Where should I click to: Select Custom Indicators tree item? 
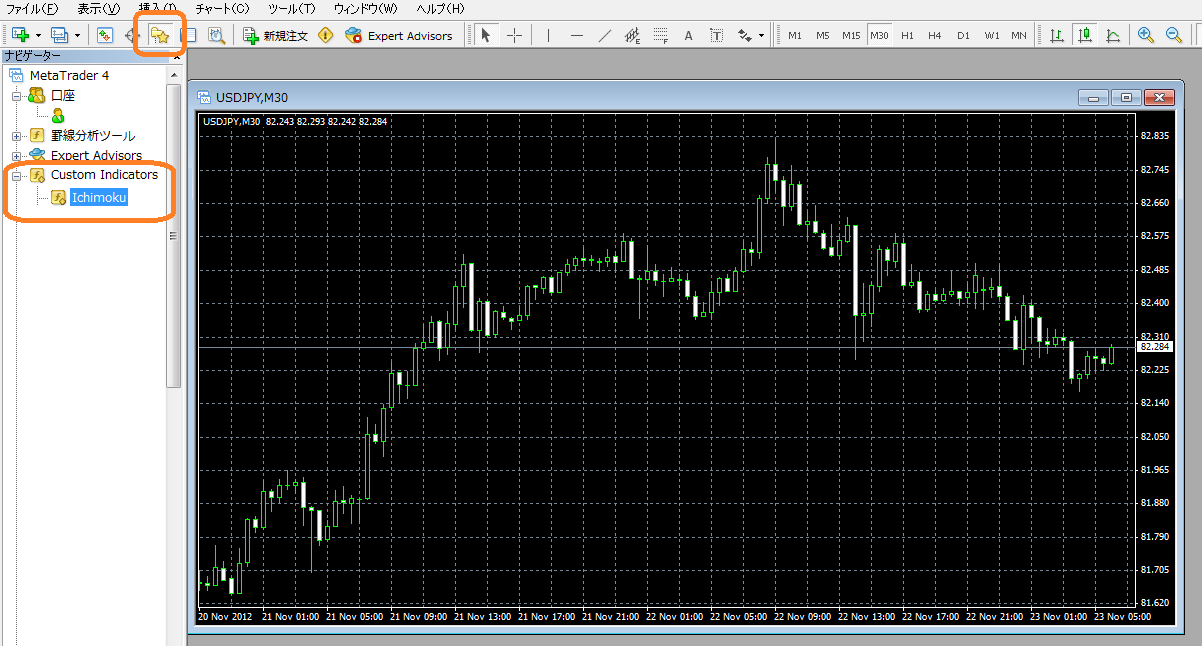(104, 175)
